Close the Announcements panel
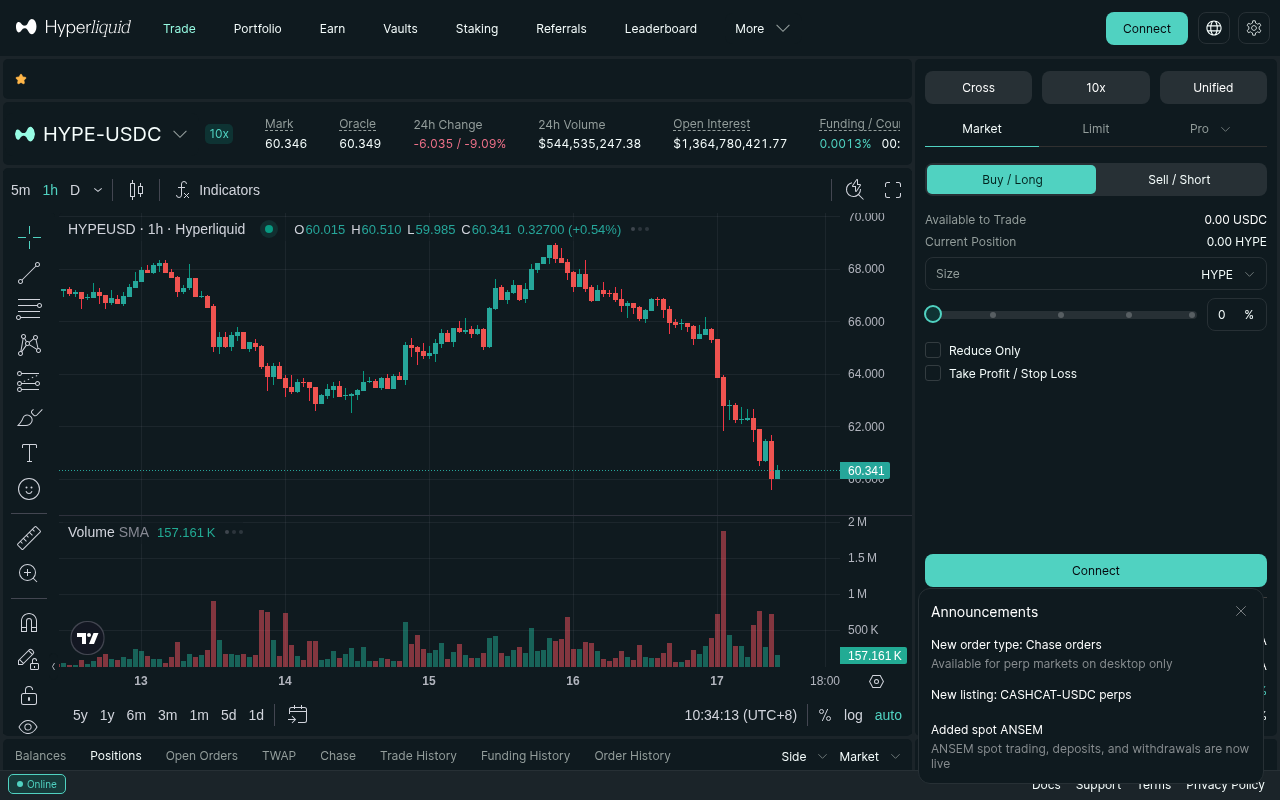 (1241, 611)
